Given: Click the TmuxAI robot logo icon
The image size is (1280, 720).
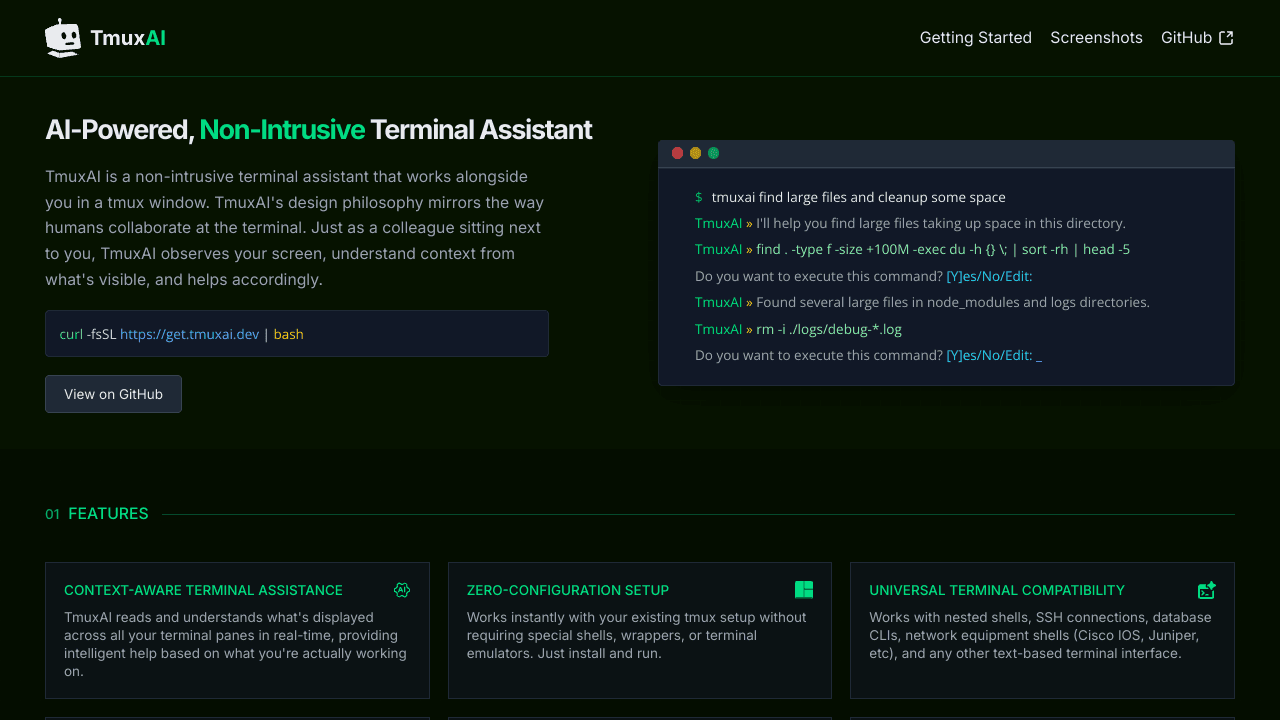Looking at the screenshot, I should click(x=63, y=38).
